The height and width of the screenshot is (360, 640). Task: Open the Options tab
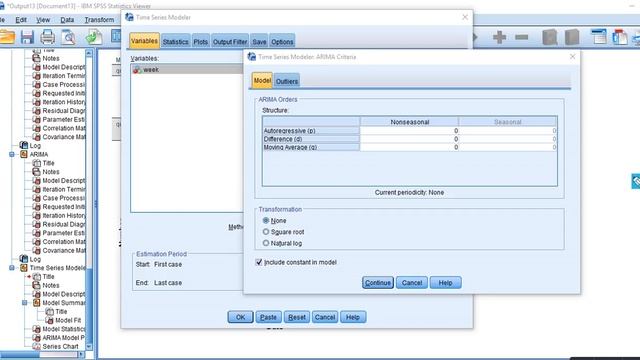click(282, 42)
